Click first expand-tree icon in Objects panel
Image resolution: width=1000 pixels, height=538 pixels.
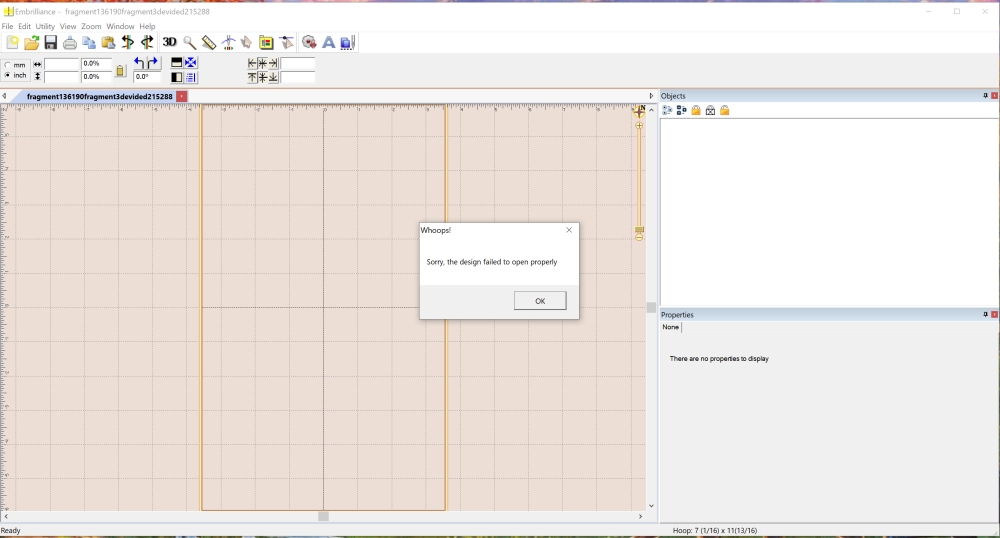667,110
